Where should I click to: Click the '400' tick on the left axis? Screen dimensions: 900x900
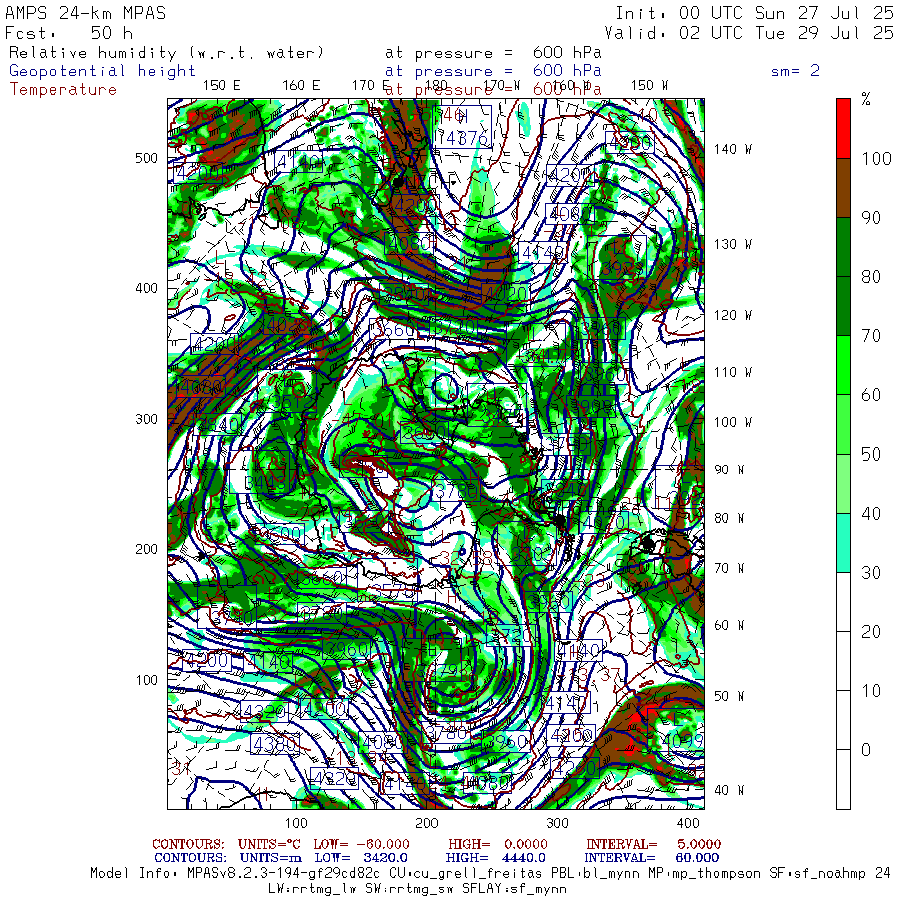146,289
